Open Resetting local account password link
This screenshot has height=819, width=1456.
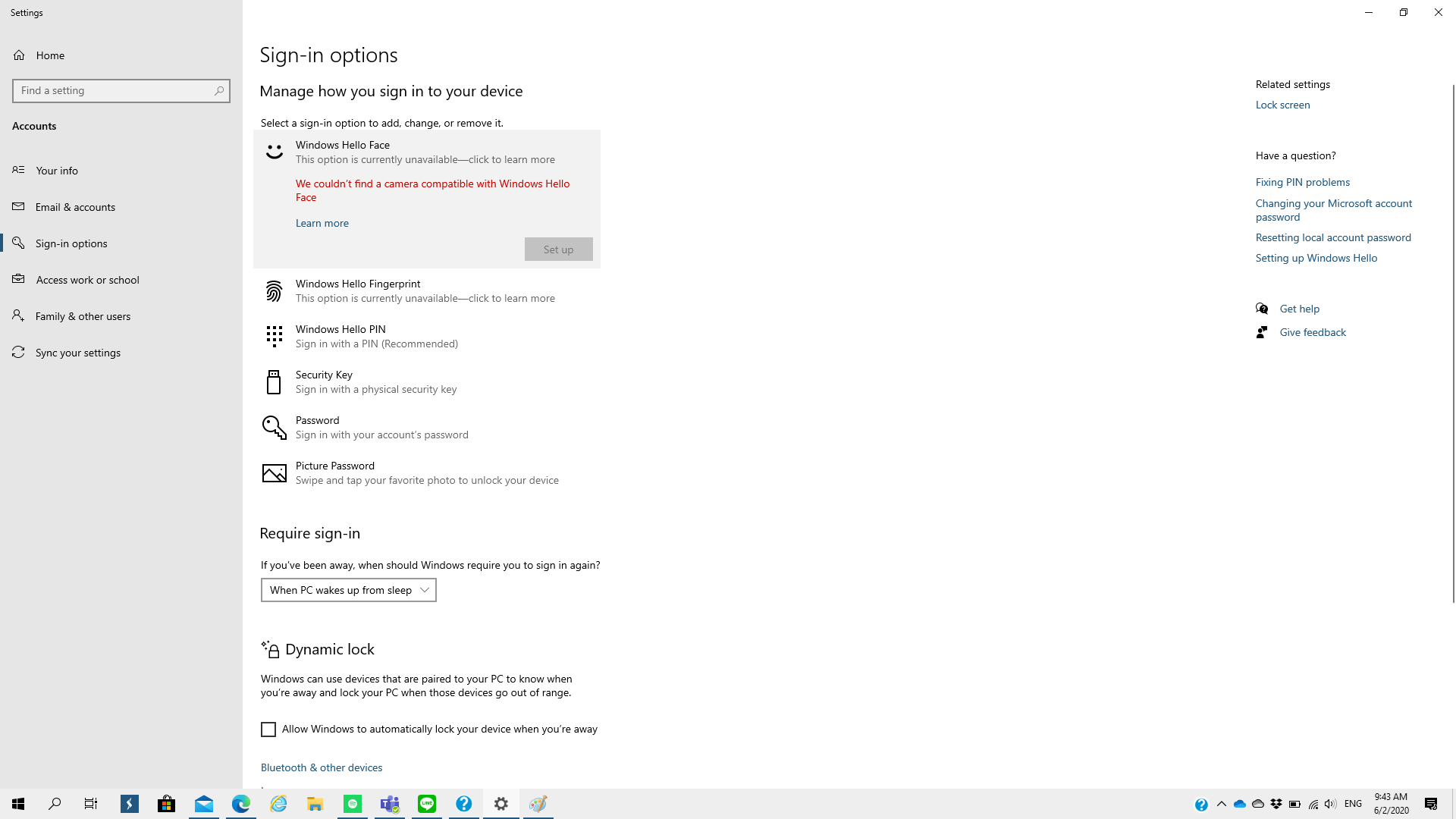pos(1333,237)
